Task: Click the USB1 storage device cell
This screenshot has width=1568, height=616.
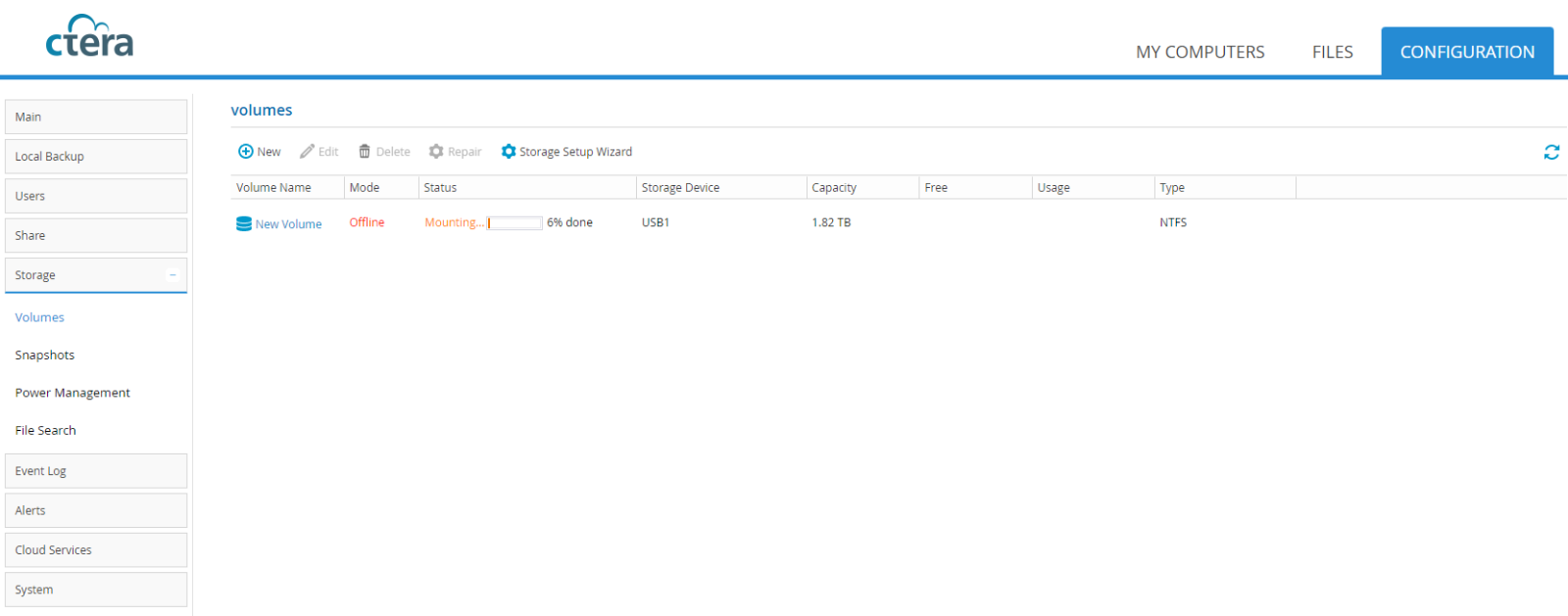Action: coord(656,222)
